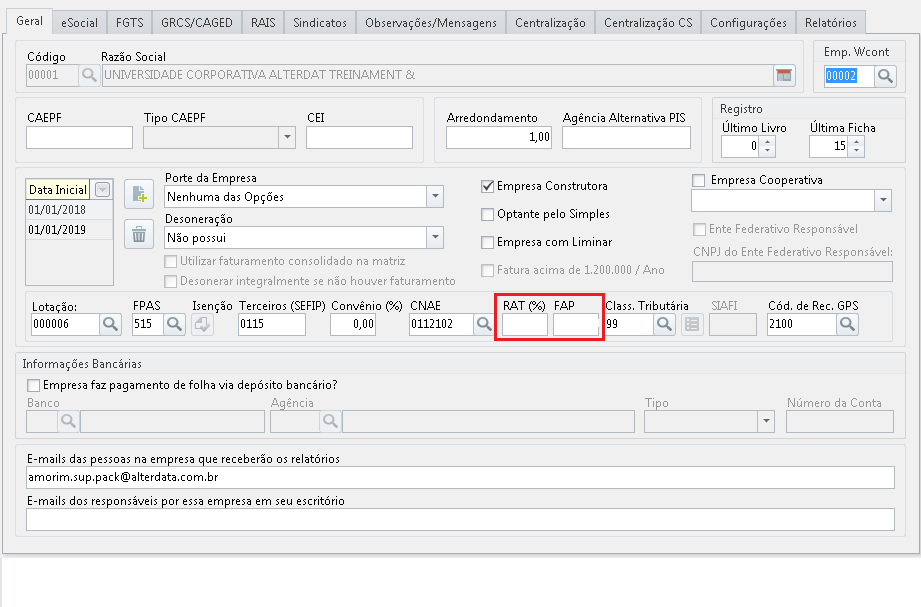Screen dimensions: 921x607
Task: Go to Relatórios tab
Action: click(831, 23)
